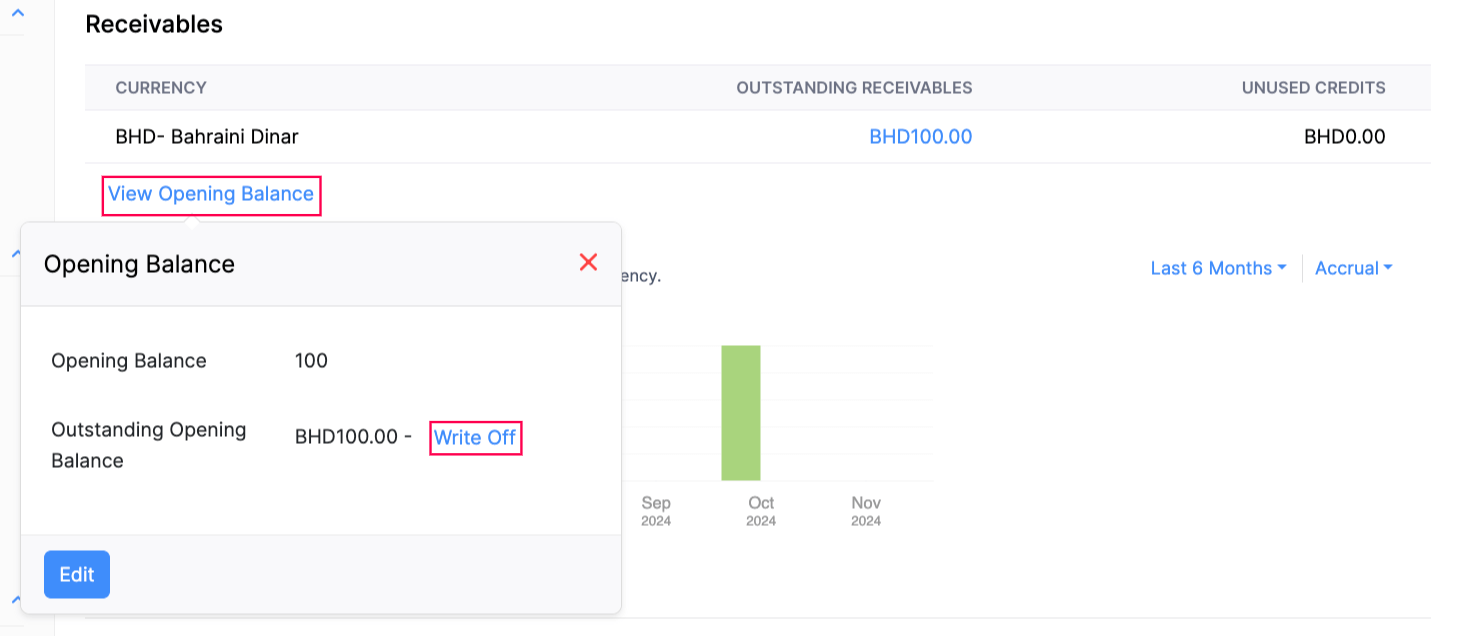1459x636 pixels.
Task: Collapse the bottom sidebar section chevron
Action: coord(17,598)
